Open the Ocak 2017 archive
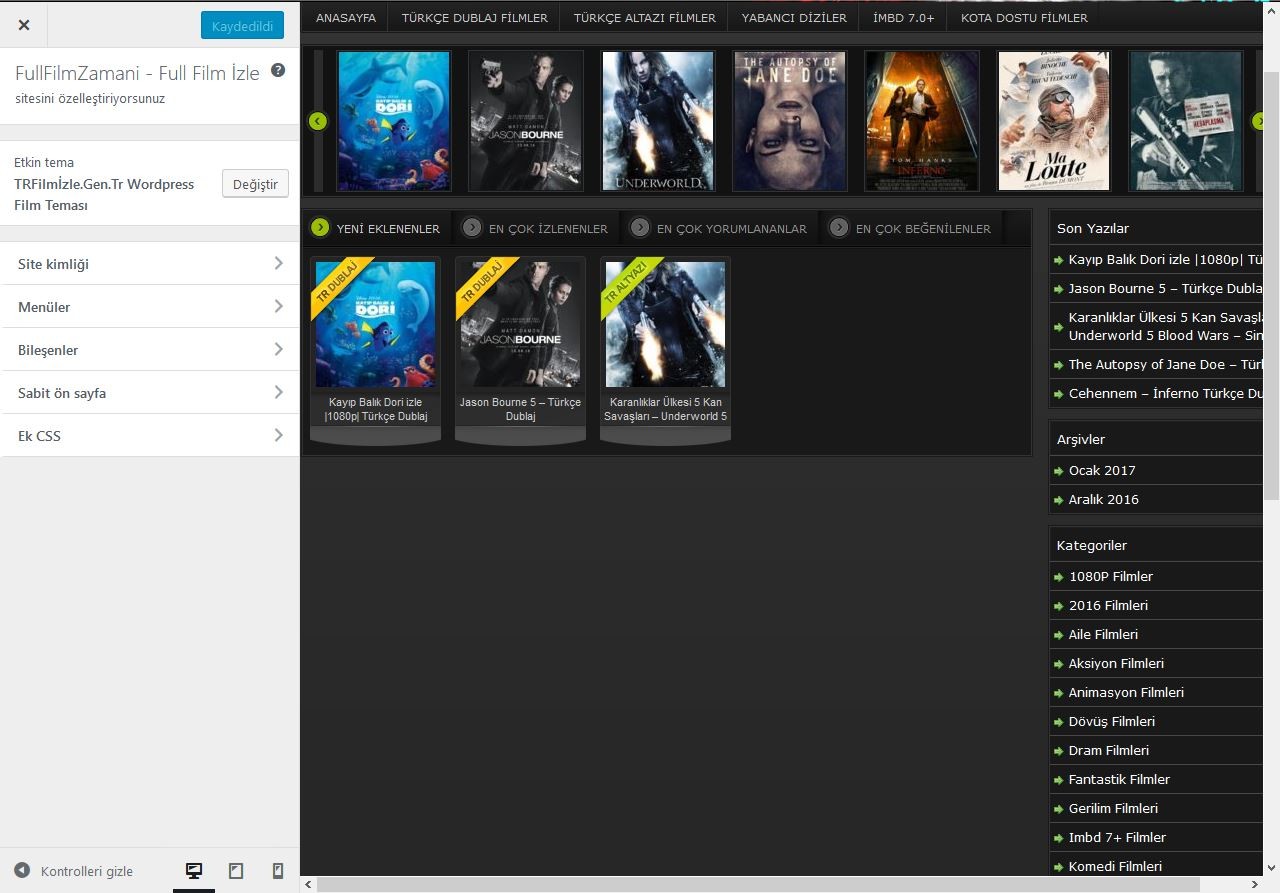The width and height of the screenshot is (1280, 893). (x=1102, y=470)
